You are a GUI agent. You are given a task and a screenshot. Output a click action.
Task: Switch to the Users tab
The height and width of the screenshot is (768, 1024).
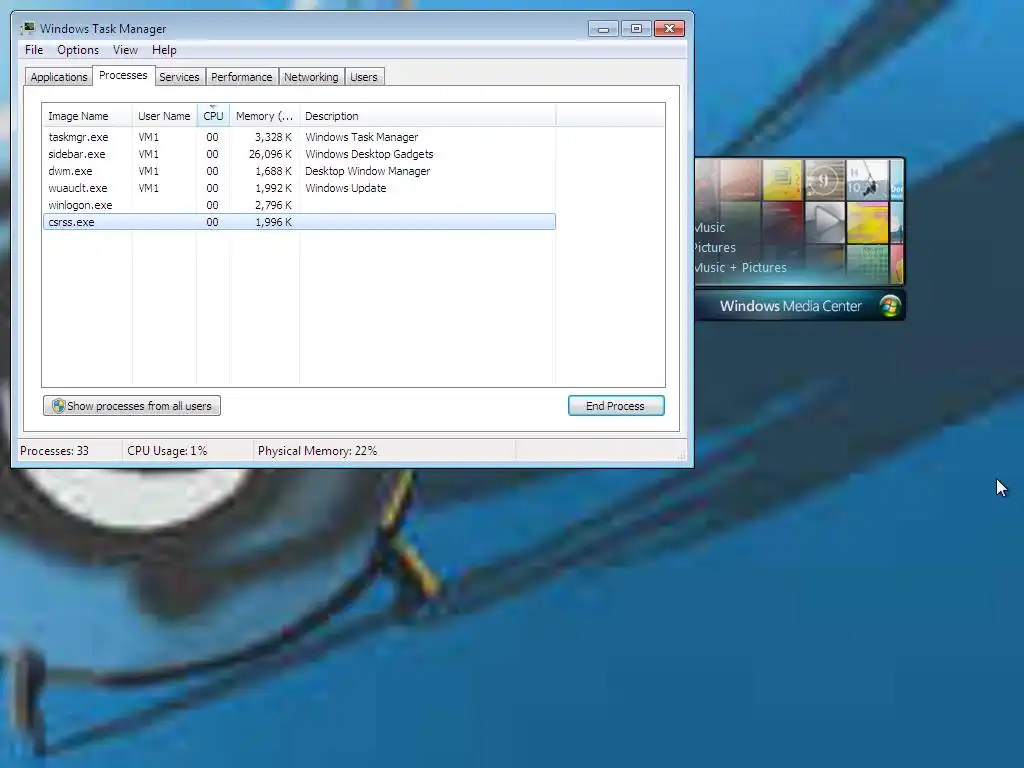click(364, 77)
